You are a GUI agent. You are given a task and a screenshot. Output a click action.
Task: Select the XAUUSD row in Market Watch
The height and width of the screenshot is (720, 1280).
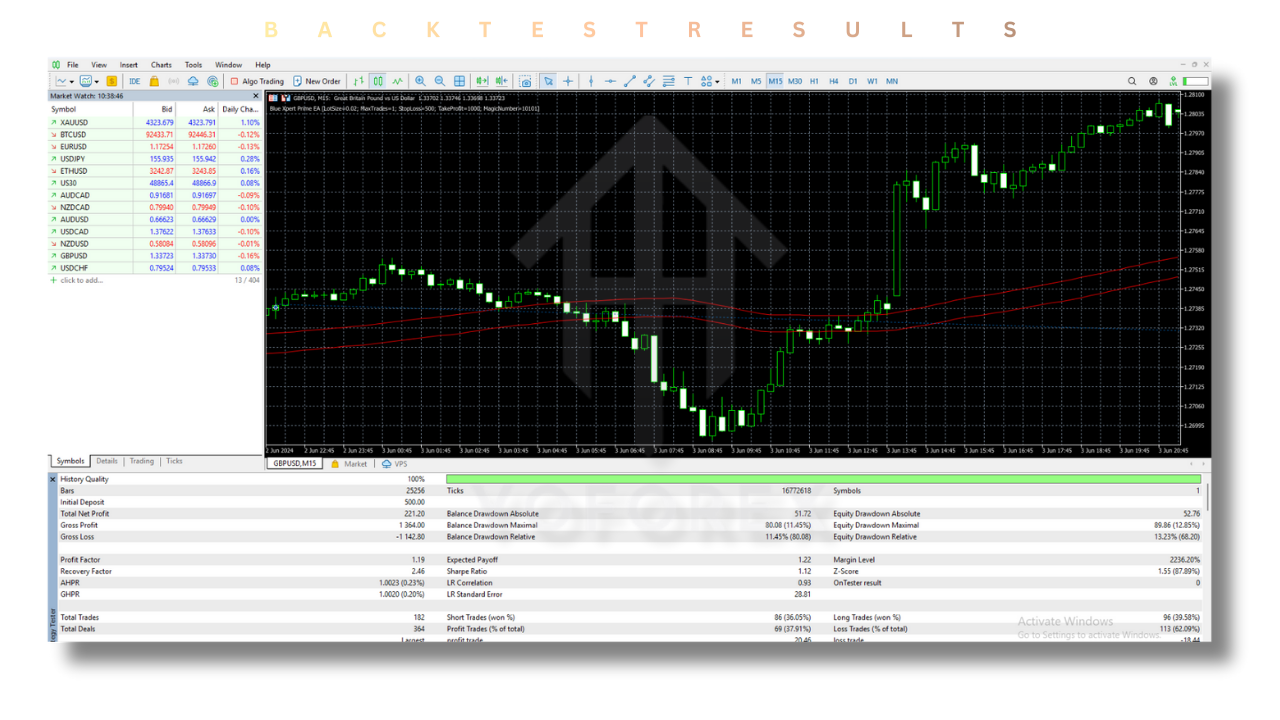75,122
